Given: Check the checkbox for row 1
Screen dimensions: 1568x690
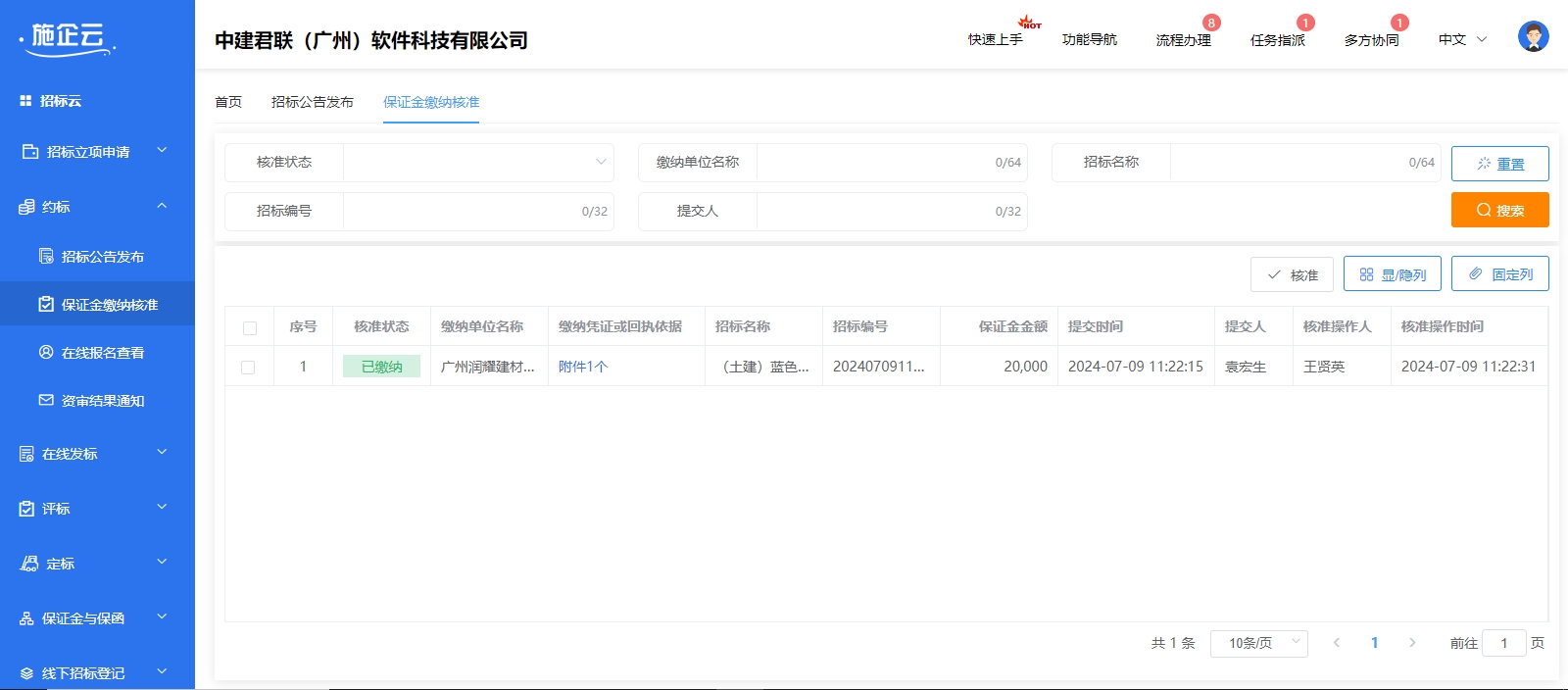Looking at the screenshot, I should (x=248, y=368).
